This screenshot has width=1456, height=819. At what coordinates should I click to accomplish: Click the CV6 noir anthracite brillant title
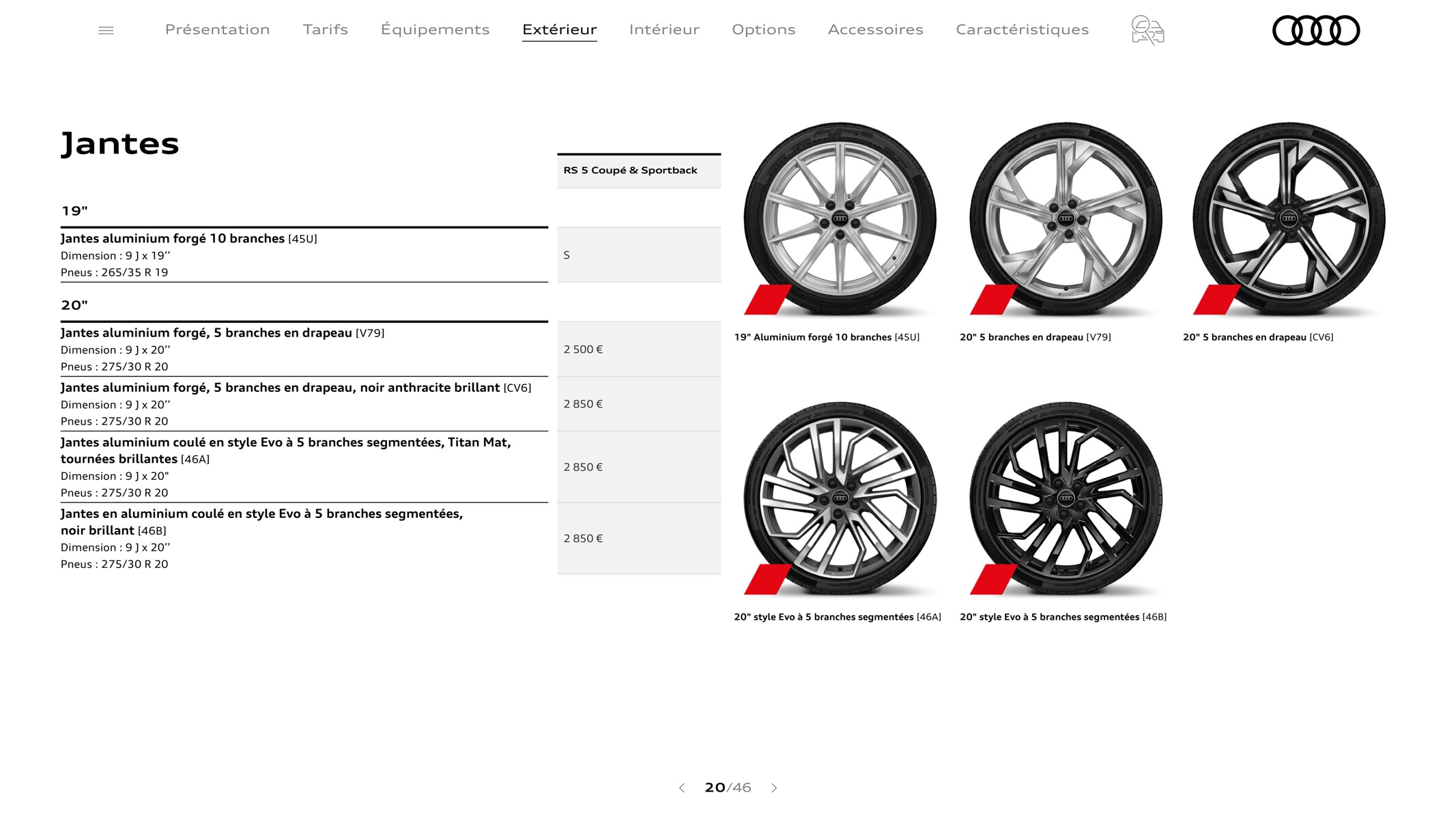pos(296,388)
